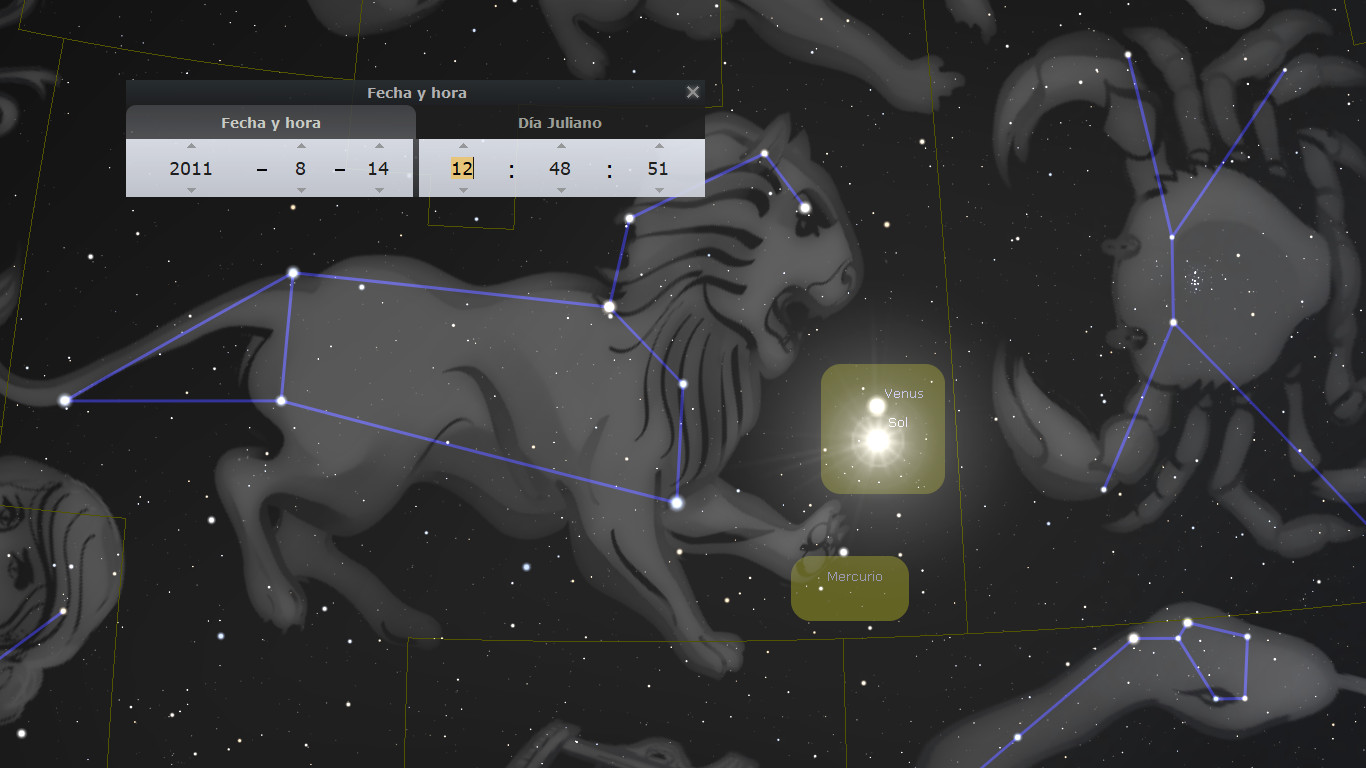This screenshot has width=1366, height=768.
Task: Click the day field showing 14
Action: pyautogui.click(x=378, y=168)
